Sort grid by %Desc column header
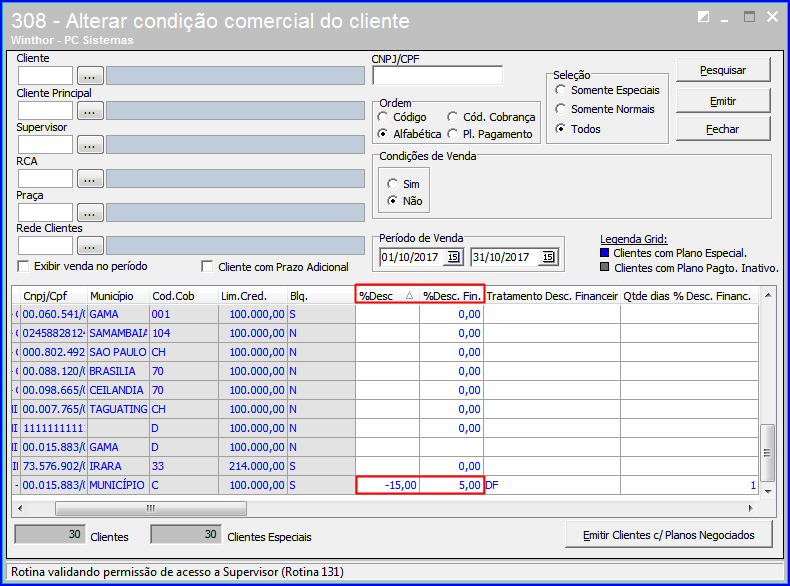790x586 pixels. [x=387, y=296]
